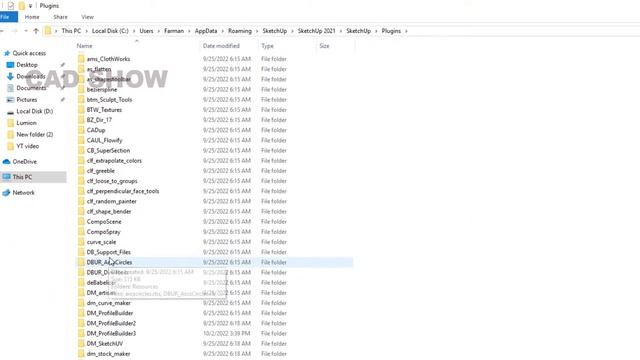This screenshot has height=360, width=640.
Task: Open recent locations dropdown arrow
Action: click(x=26, y=31)
